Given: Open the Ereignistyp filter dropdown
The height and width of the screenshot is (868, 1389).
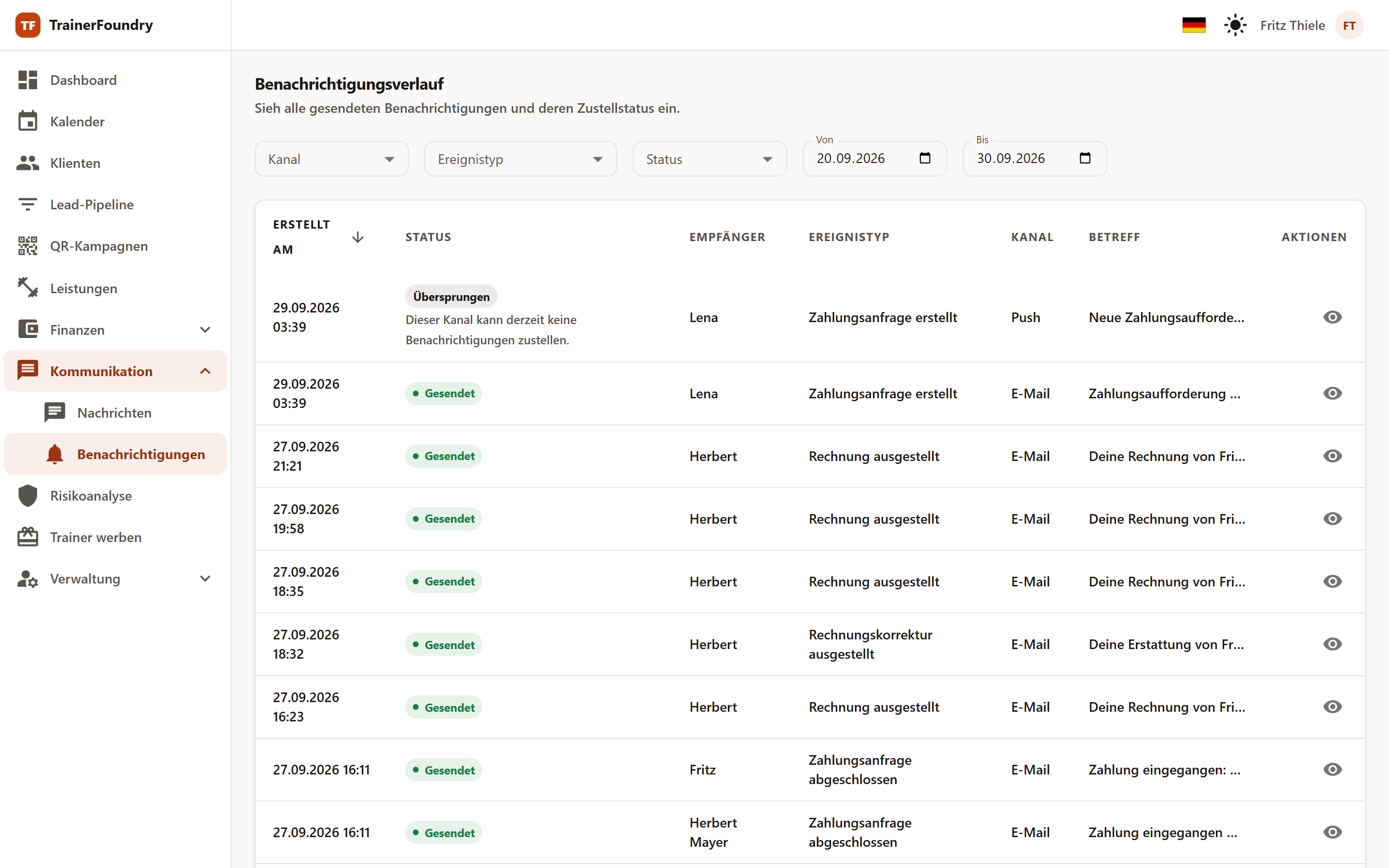Looking at the screenshot, I should [520, 159].
